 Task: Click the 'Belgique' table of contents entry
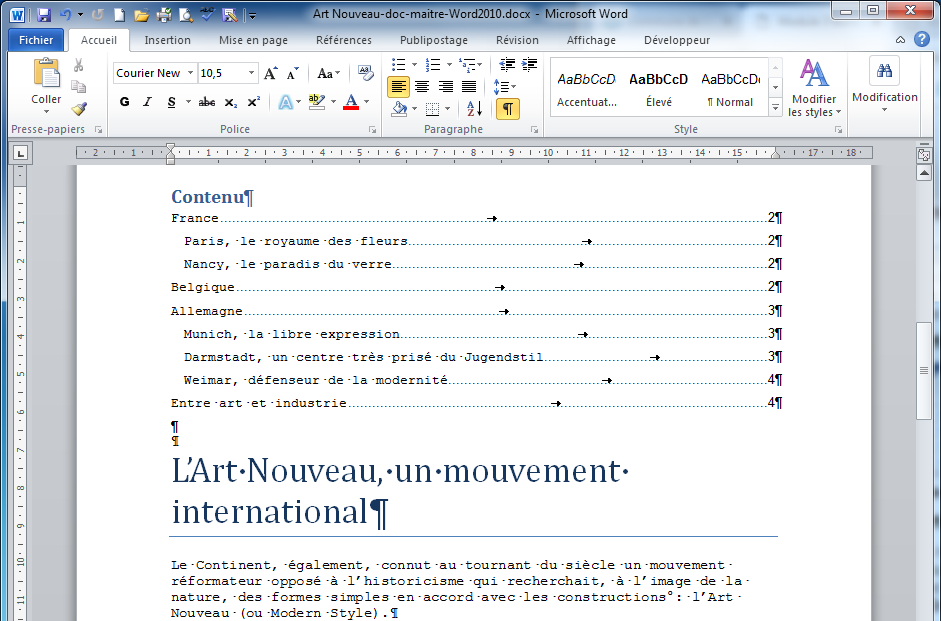click(202, 287)
